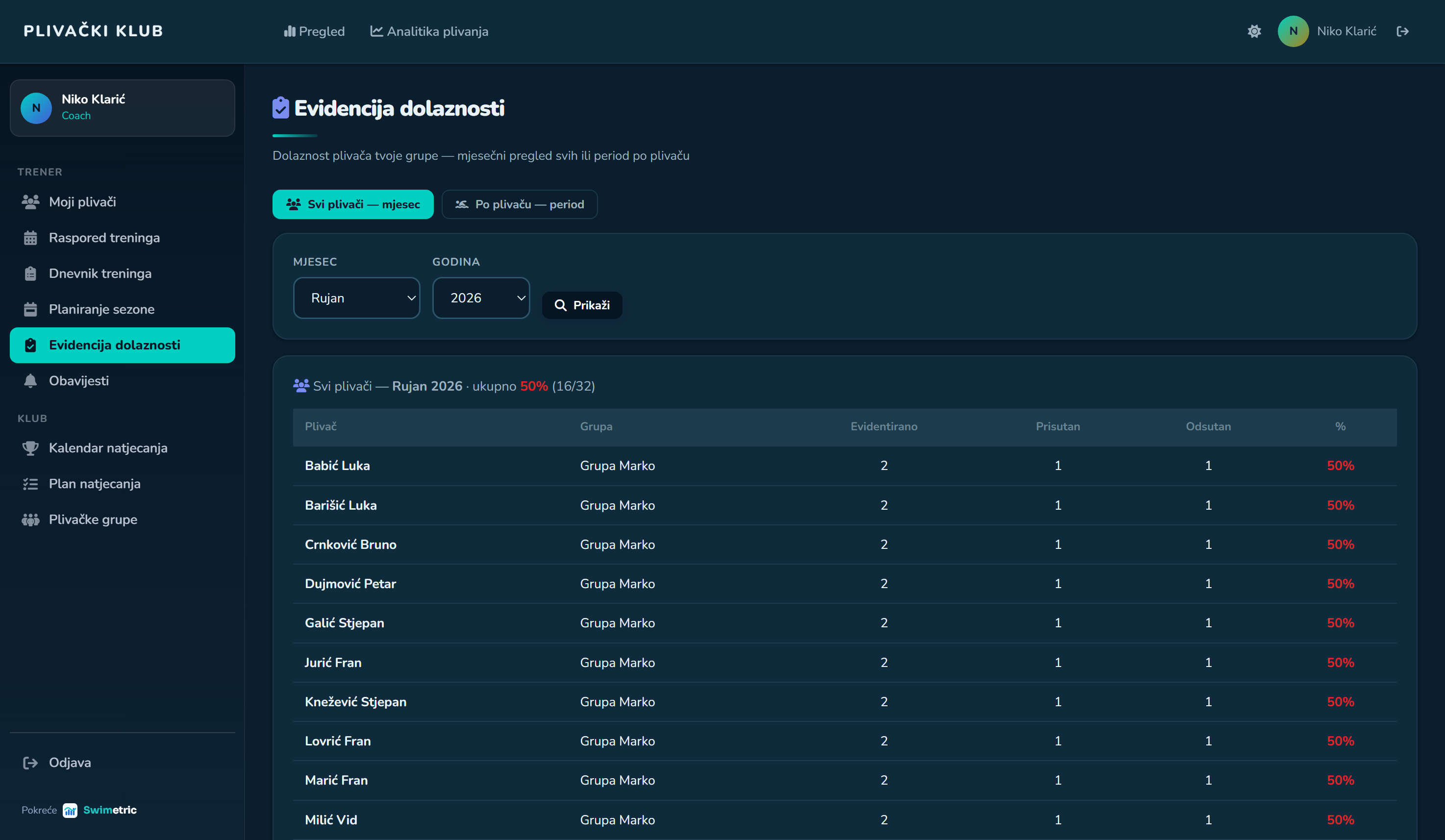The image size is (1445, 840).
Task: Toggle the light/dark theme sun icon
Action: coord(1254,31)
